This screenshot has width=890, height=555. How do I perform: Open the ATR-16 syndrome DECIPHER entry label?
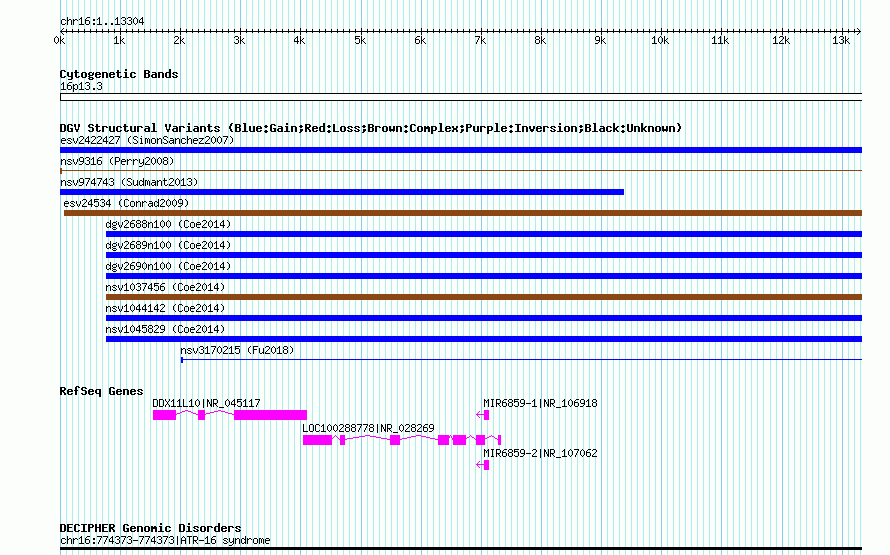[165, 540]
